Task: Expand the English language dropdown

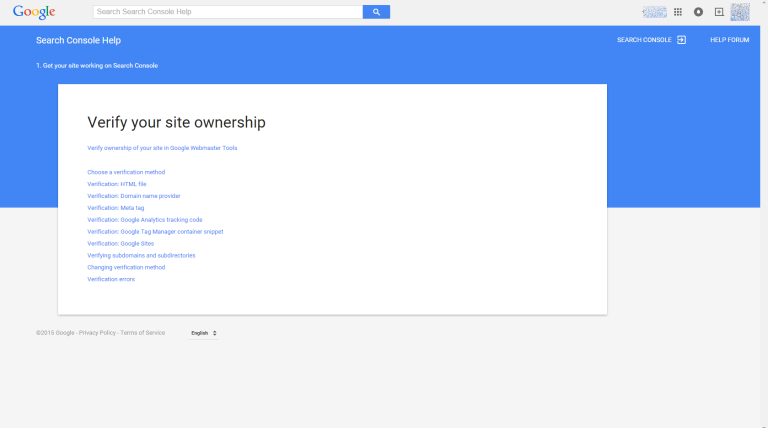Action: (x=204, y=333)
